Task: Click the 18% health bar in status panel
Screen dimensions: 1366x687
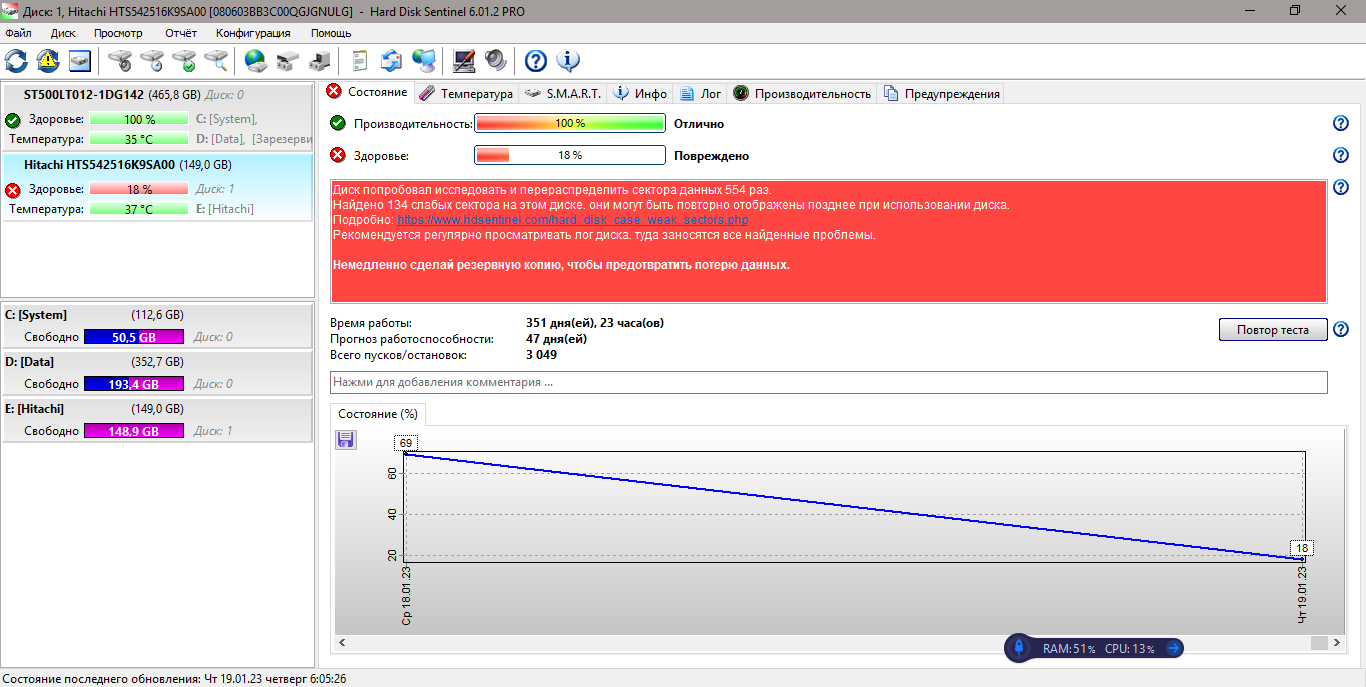Action: 569,155
